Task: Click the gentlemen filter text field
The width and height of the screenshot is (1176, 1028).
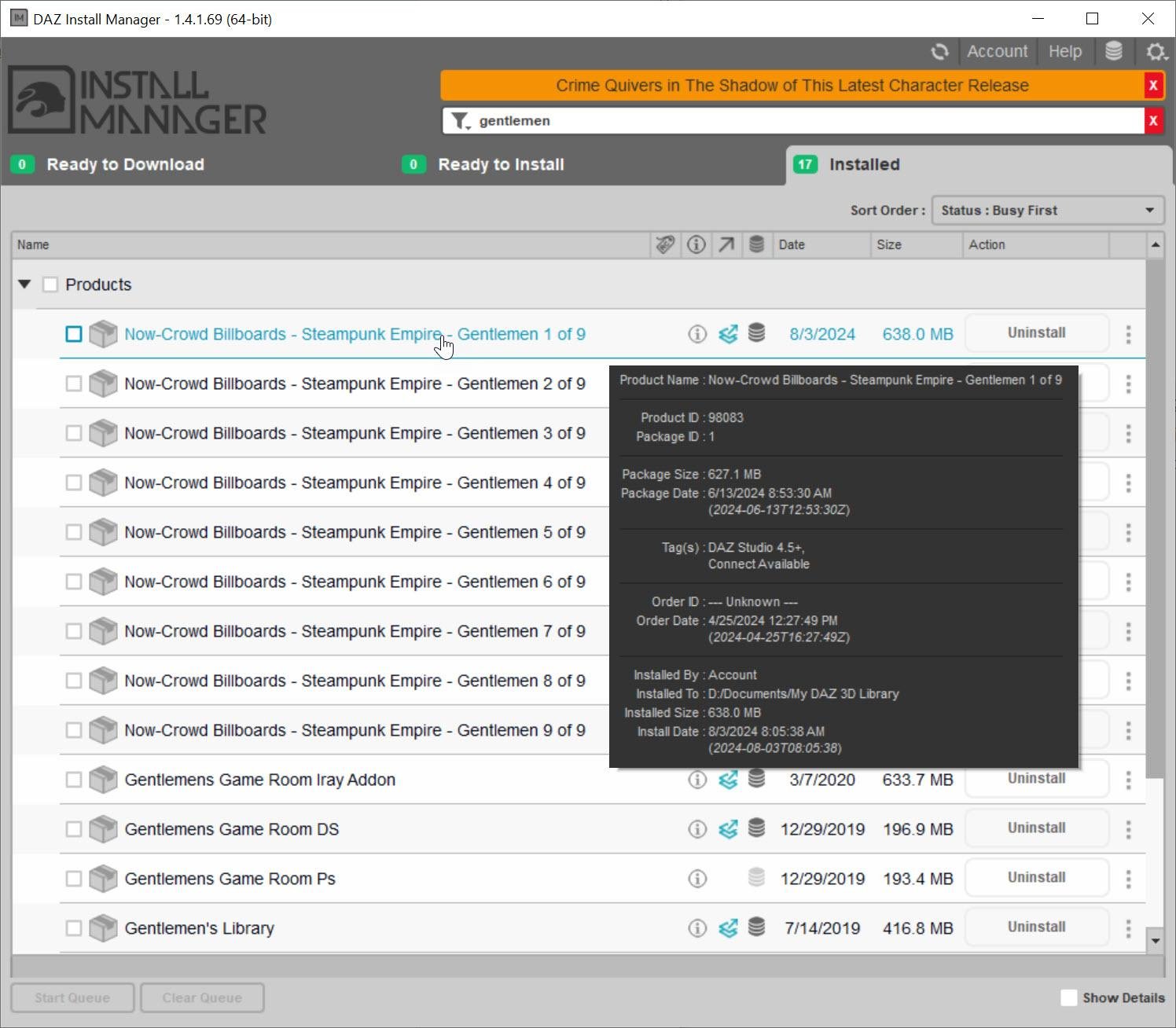Action: coord(808,121)
